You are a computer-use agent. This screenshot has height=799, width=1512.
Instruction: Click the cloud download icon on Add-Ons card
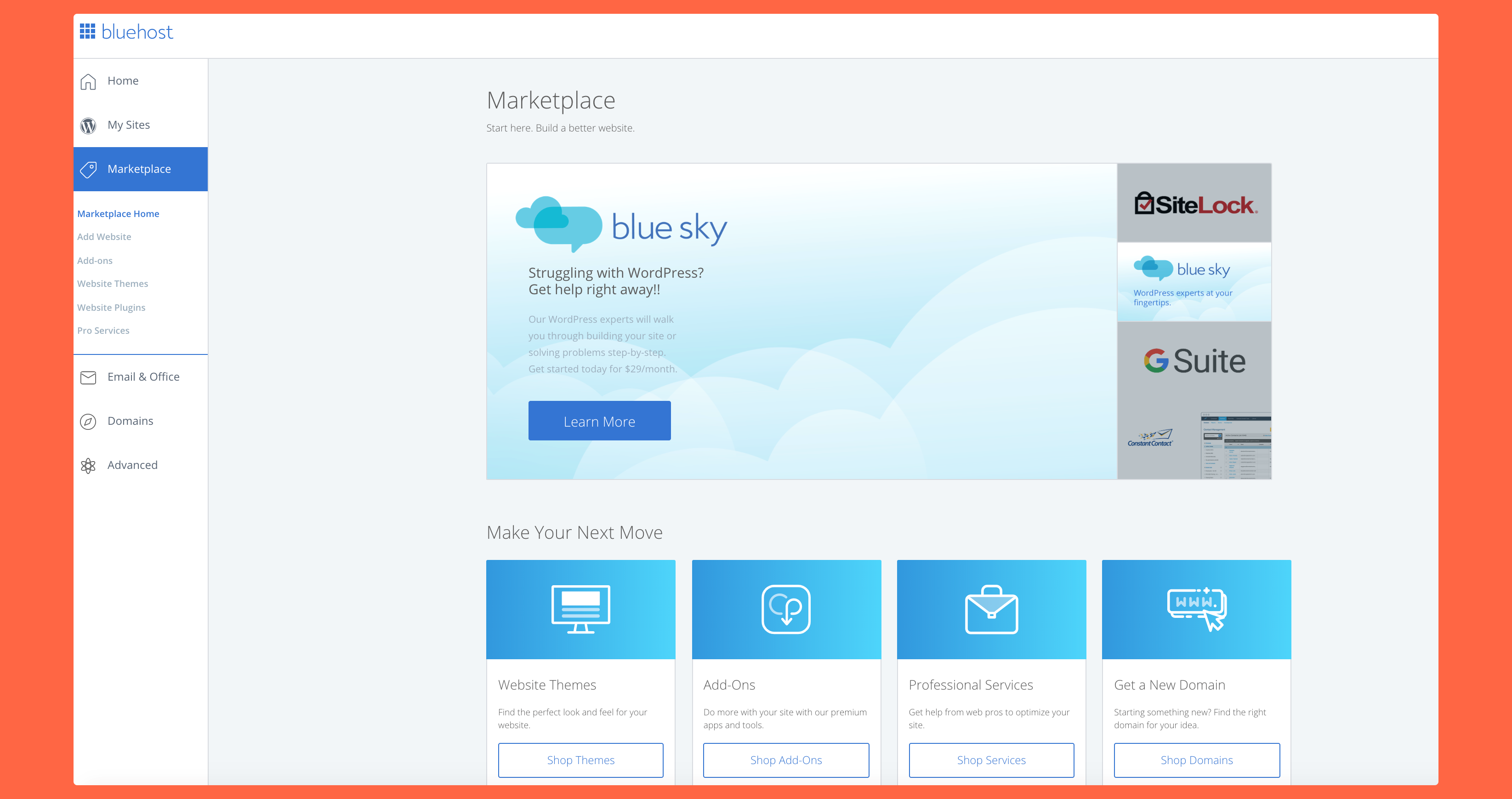click(x=786, y=609)
